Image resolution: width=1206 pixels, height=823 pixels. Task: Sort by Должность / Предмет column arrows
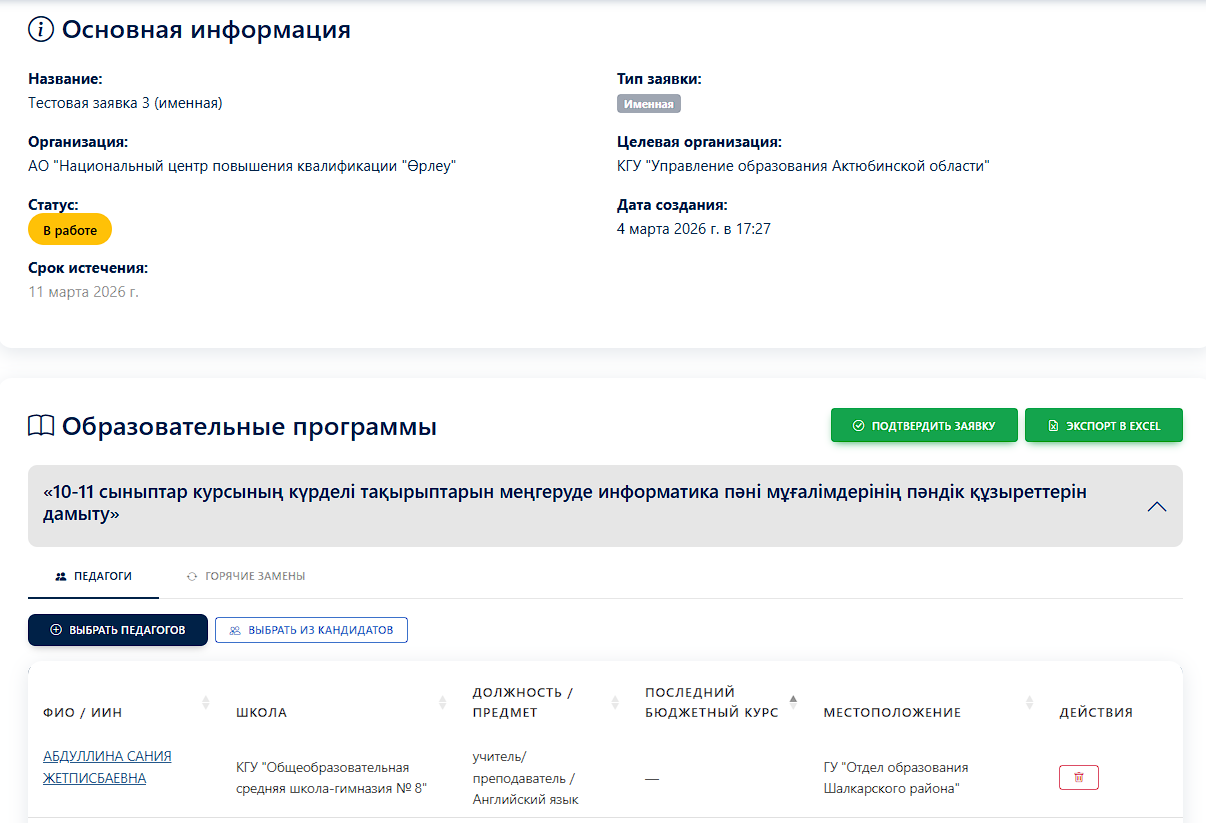(x=615, y=703)
